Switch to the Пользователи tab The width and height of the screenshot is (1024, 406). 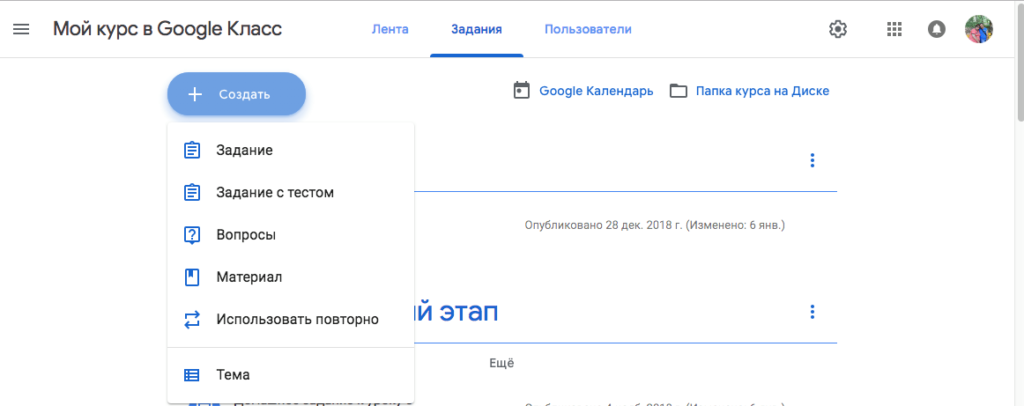point(588,29)
